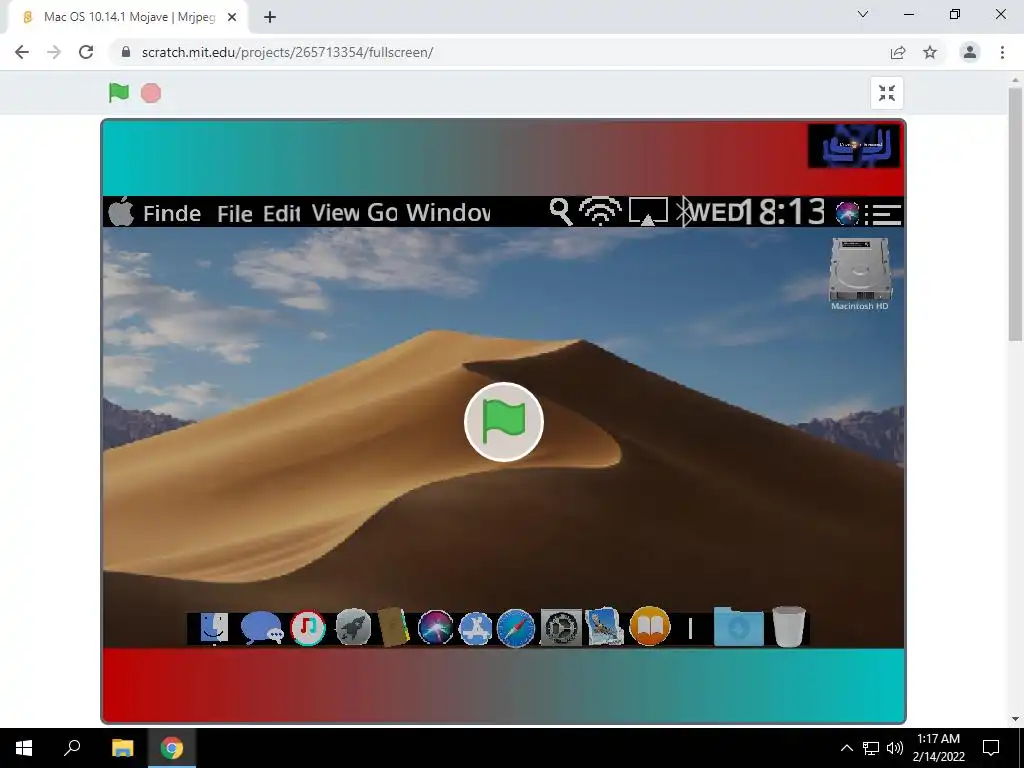Open a new Chrome tab
The width and height of the screenshot is (1024, 768).
pos(270,18)
